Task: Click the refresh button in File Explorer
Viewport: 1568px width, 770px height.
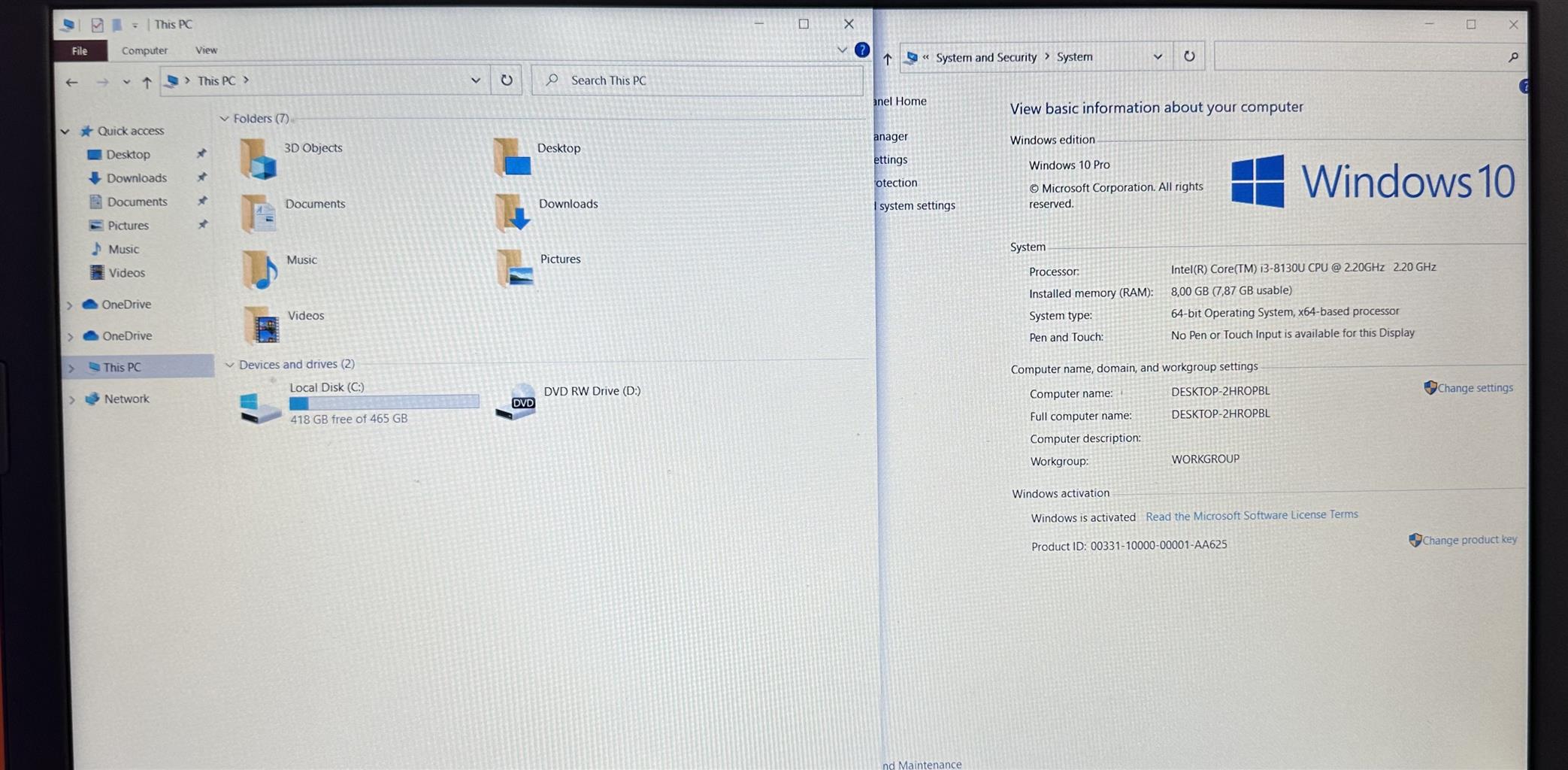Action: 507,80
